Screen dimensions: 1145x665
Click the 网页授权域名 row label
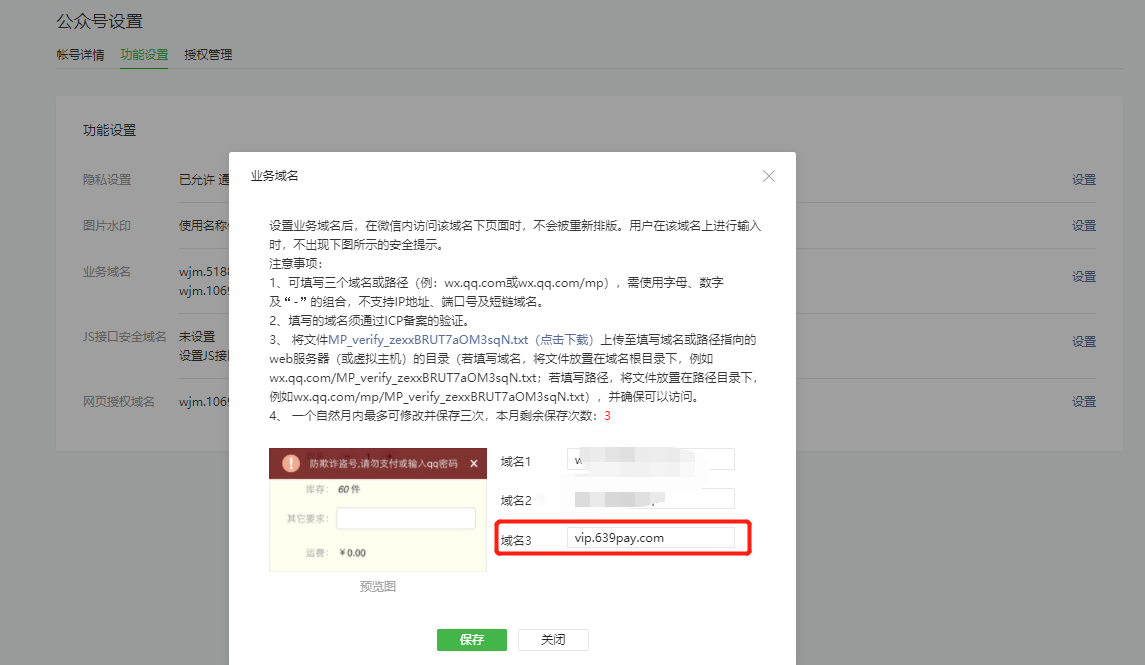[x=119, y=401]
